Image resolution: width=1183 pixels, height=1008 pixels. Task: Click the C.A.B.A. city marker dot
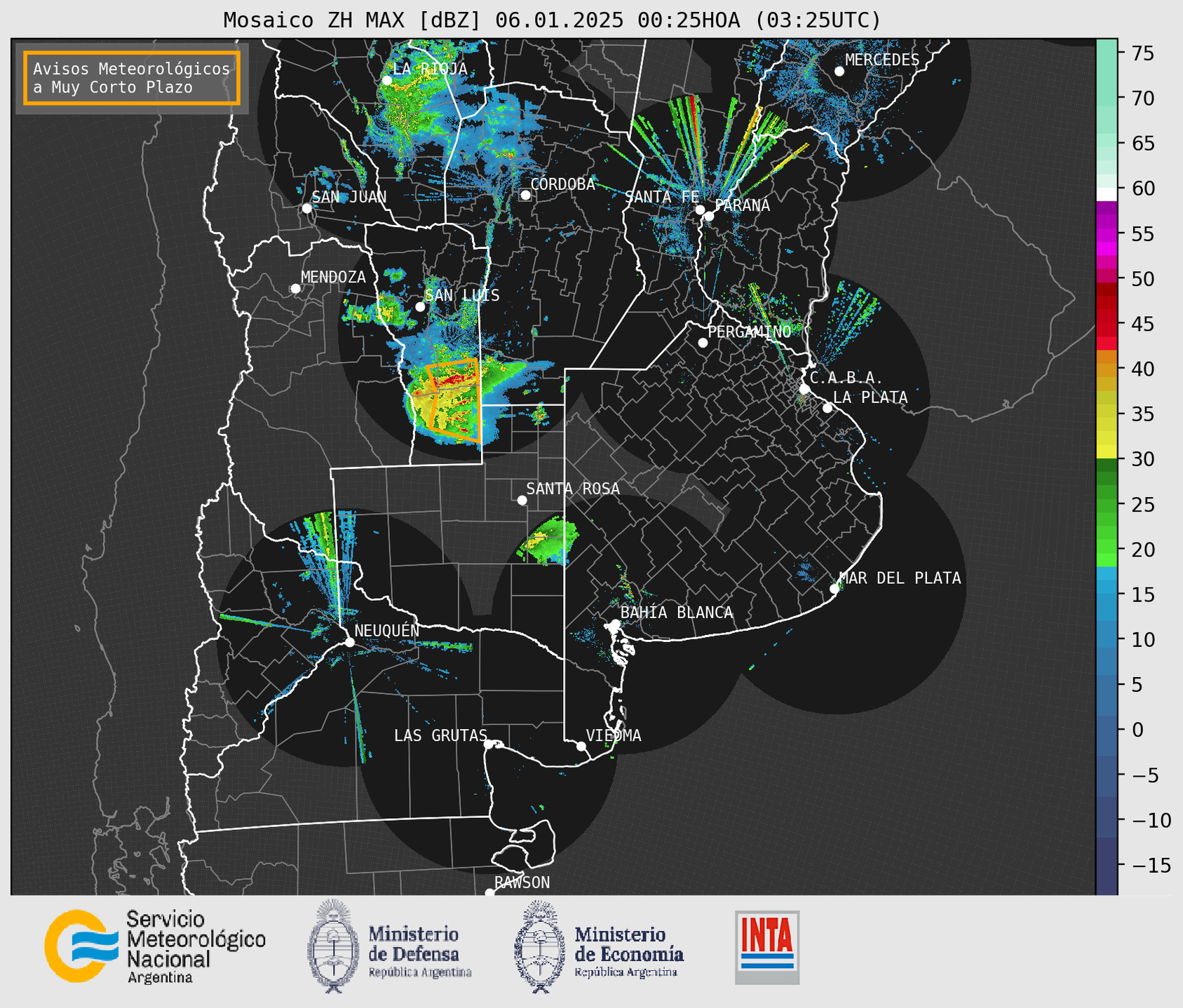pos(804,389)
